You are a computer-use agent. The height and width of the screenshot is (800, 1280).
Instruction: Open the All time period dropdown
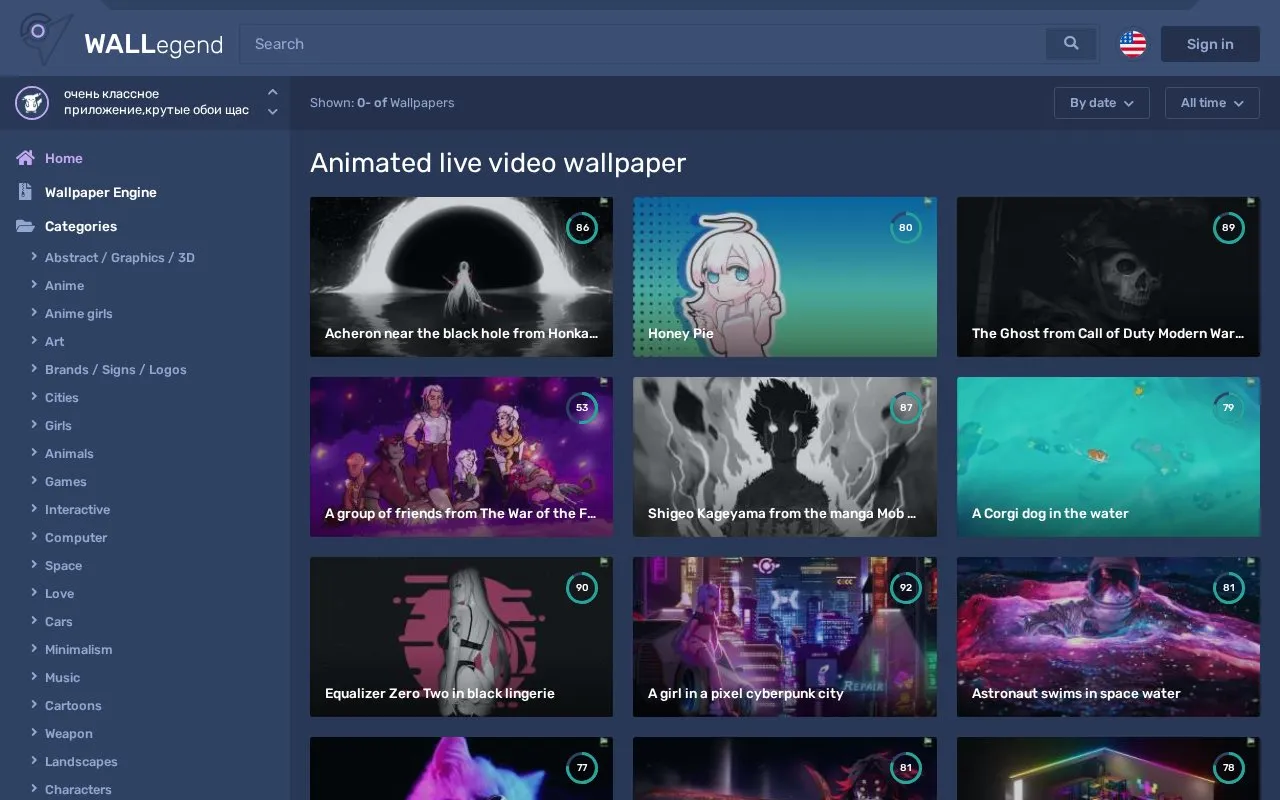click(1212, 103)
